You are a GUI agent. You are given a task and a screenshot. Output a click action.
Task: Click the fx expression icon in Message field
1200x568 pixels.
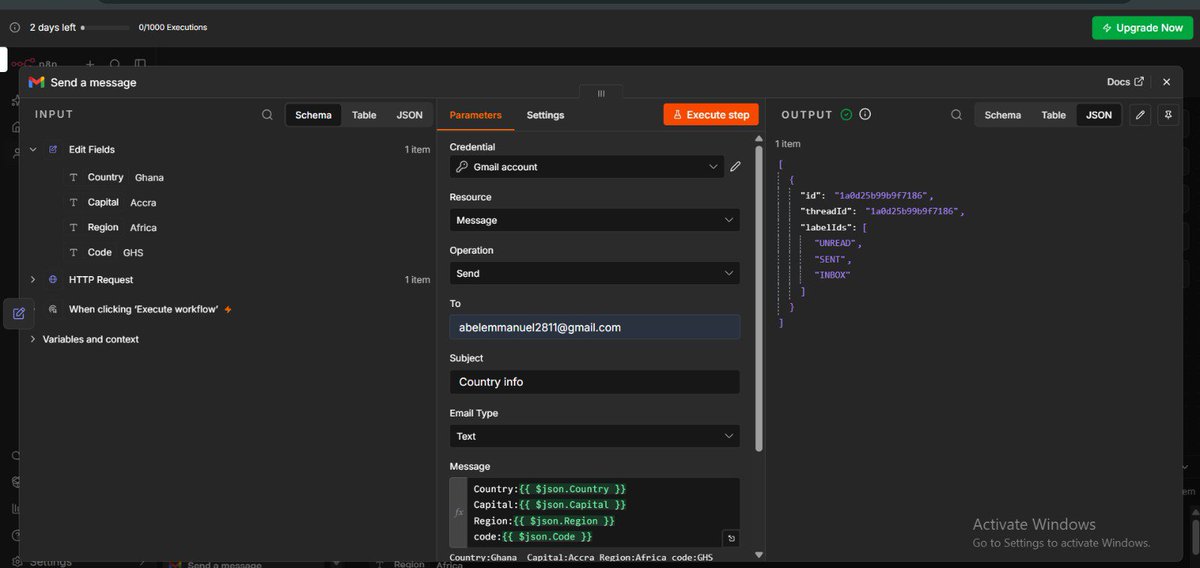click(459, 512)
